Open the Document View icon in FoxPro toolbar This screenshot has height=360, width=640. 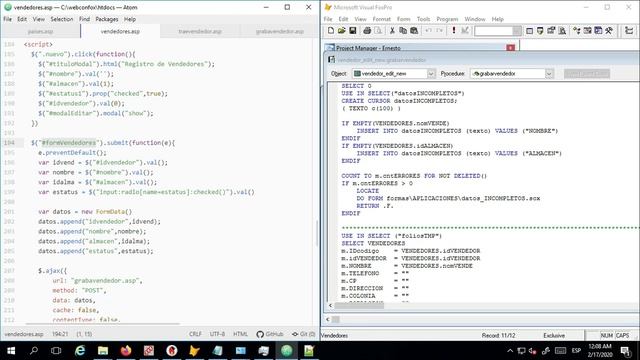tap(562, 31)
